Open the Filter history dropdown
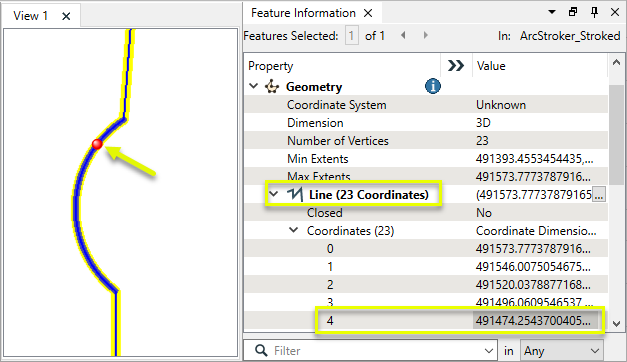Image resolution: width=627 pixels, height=362 pixels. (x=489, y=351)
